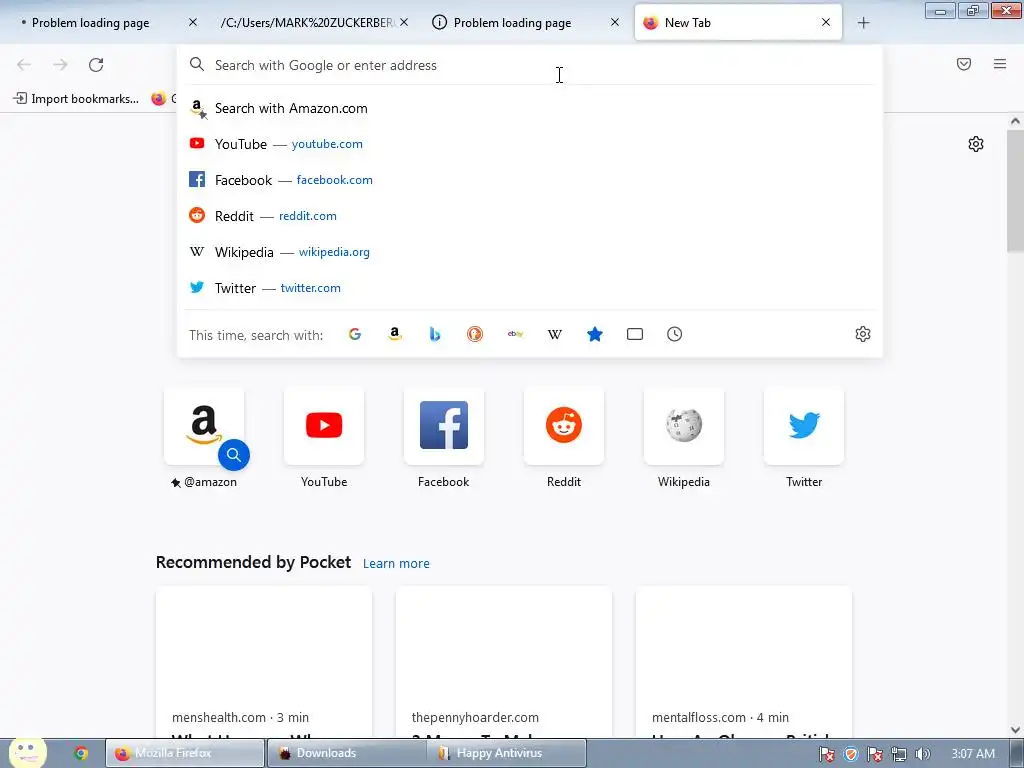The width and height of the screenshot is (1024, 768).
Task: Search this time with DuckDuckGo
Action: (x=475, y=334)
